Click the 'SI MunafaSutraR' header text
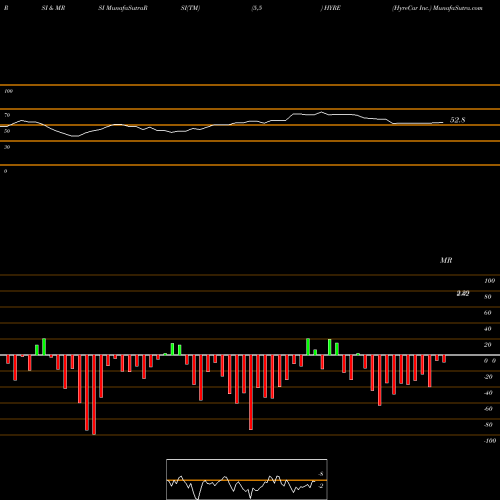Viewport: 500px width, 500px height. coord(123,8)
